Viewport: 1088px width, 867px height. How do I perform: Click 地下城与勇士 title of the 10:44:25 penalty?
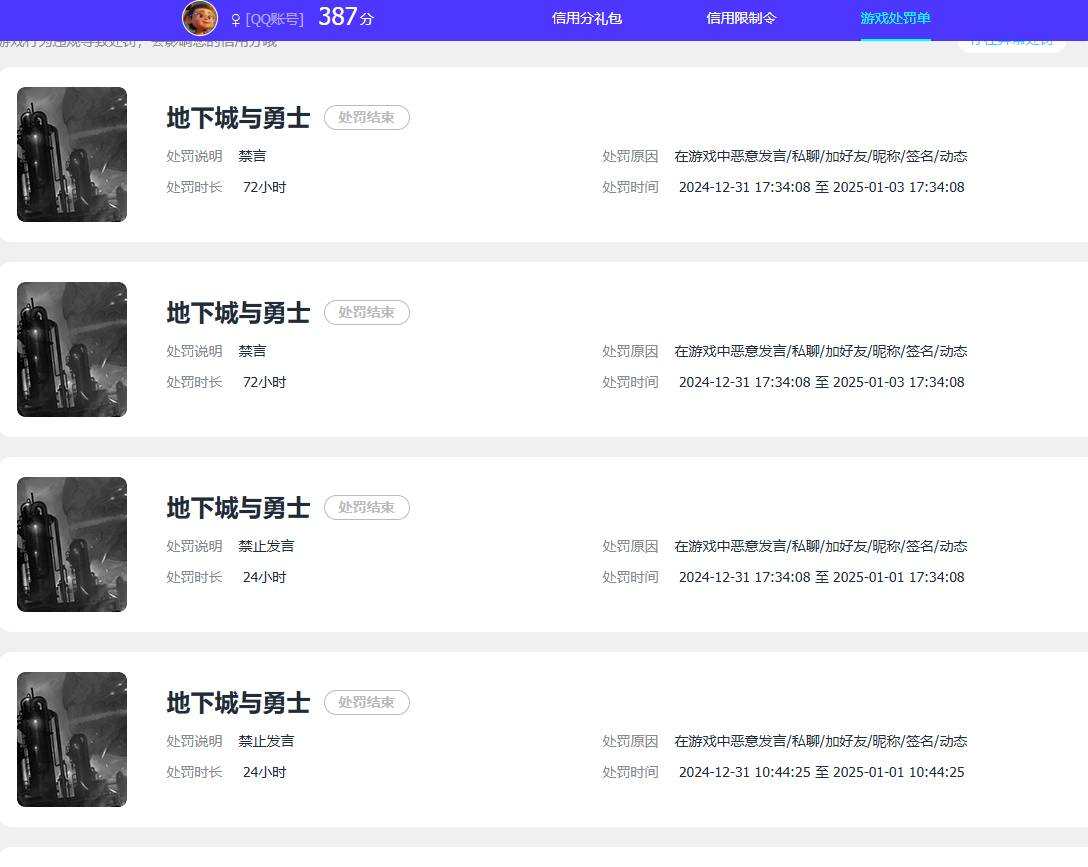[x=238, y=703]
